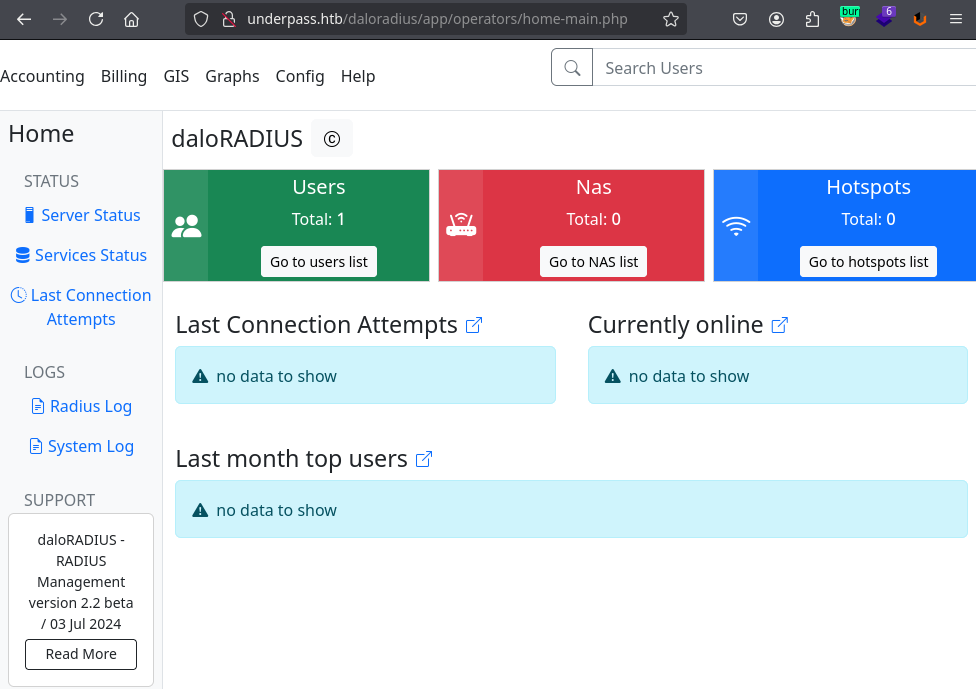Click the browser forward arrow

coord(60,19)
